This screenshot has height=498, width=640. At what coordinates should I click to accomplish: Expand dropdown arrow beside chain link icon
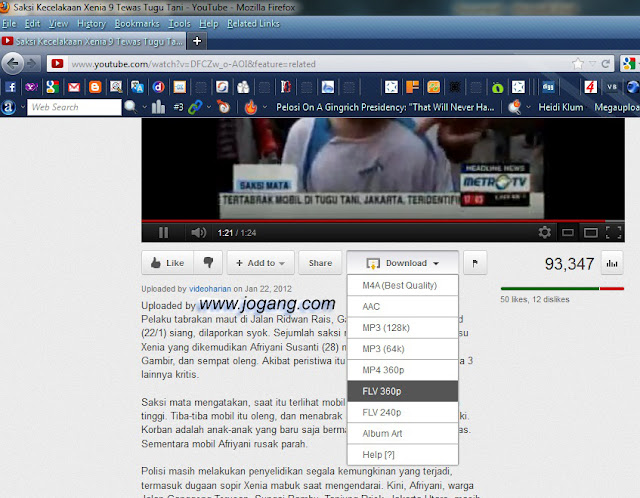click(209, 107)
